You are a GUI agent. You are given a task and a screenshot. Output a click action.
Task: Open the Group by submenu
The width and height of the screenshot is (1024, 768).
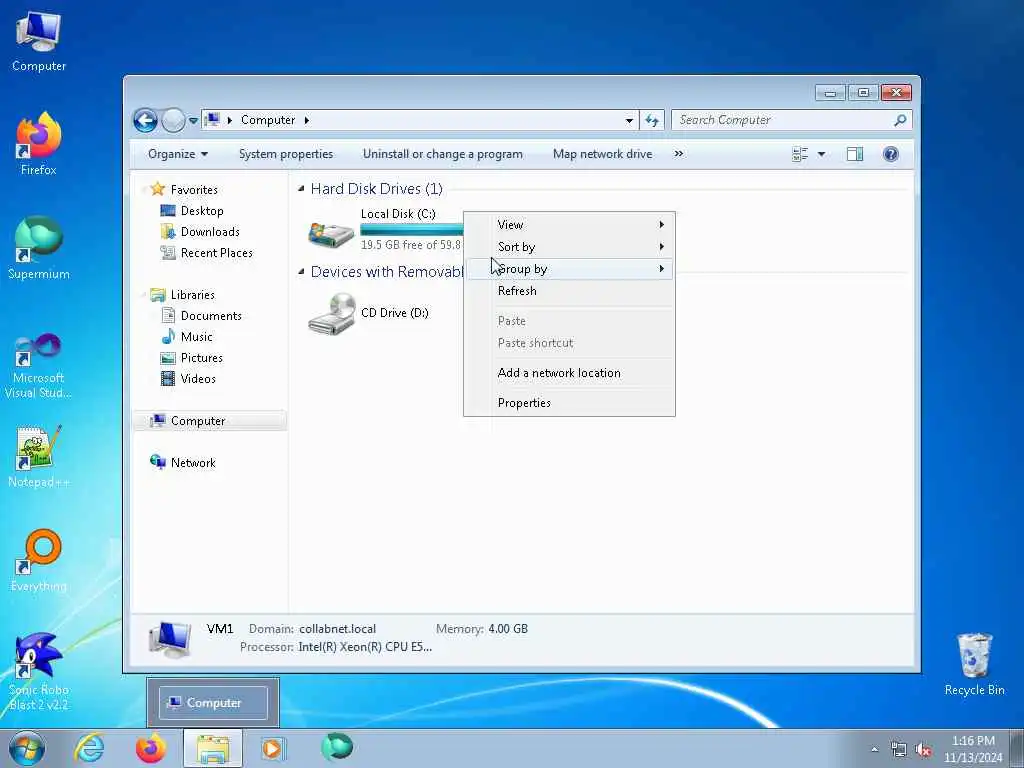(569, 269)
